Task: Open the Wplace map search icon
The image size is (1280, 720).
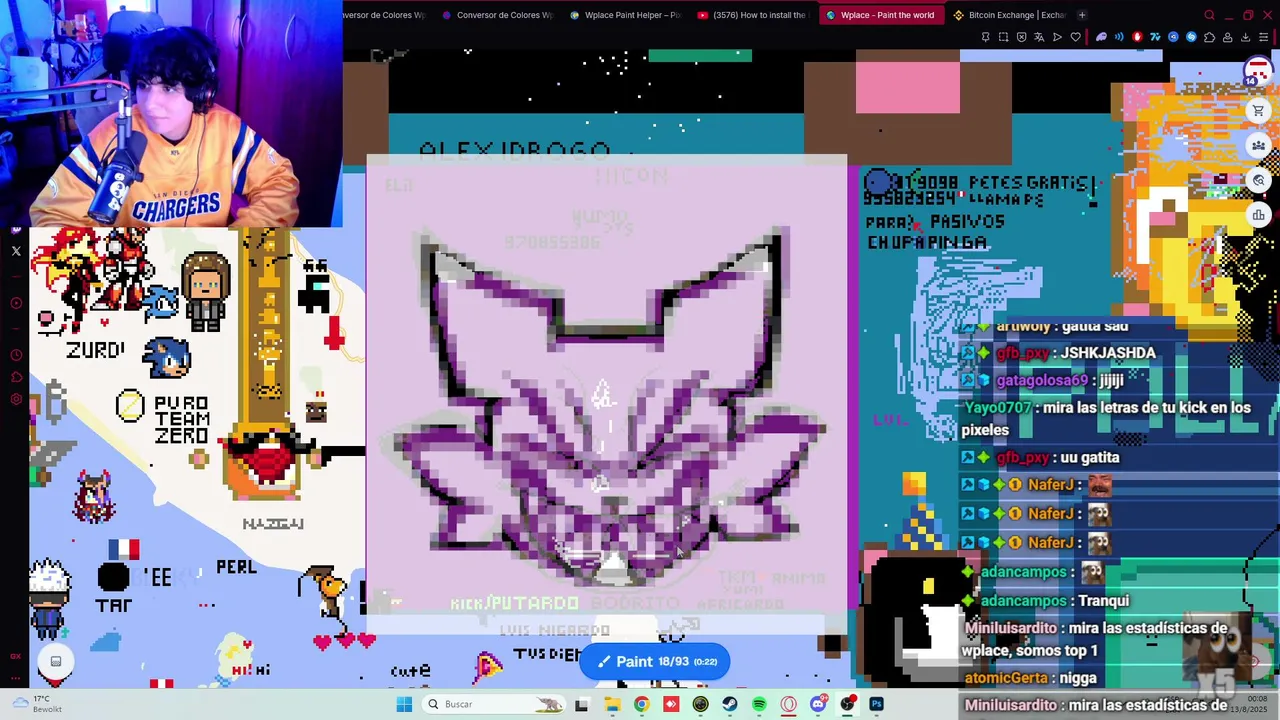Action: (x=1258, y=180)
